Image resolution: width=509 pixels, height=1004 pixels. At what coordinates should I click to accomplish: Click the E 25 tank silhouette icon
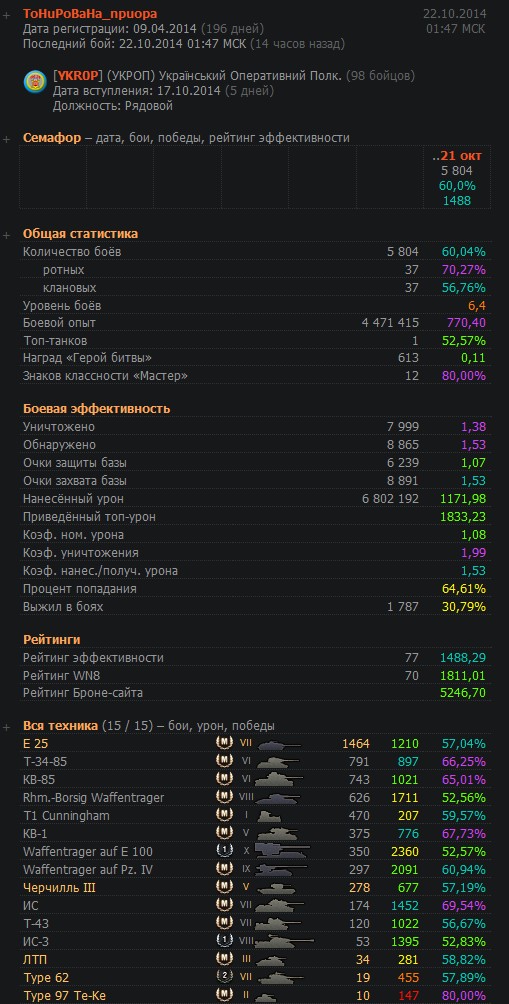[278, 744]
